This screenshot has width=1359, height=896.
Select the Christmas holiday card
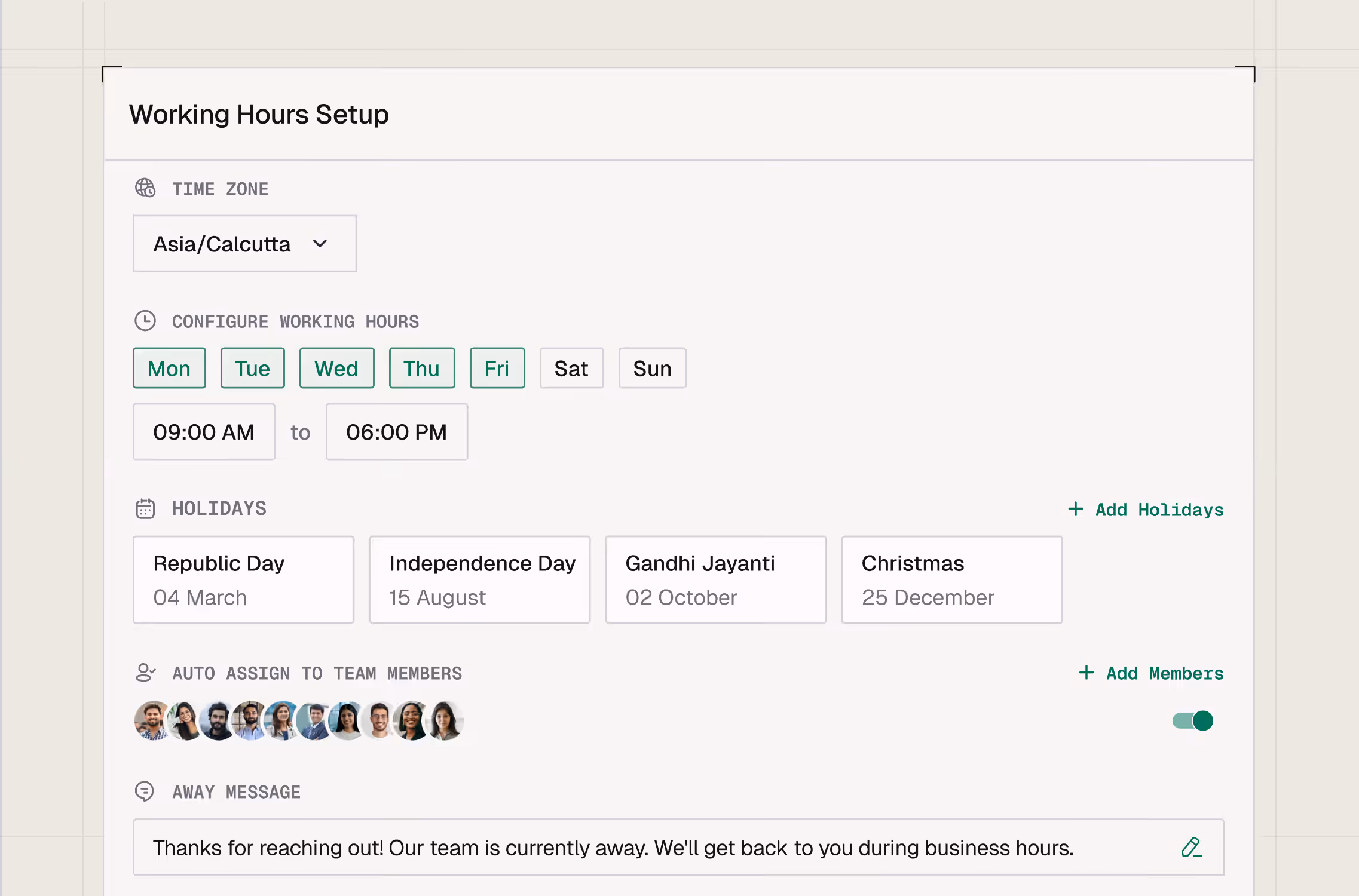click(x=951, y=579)
